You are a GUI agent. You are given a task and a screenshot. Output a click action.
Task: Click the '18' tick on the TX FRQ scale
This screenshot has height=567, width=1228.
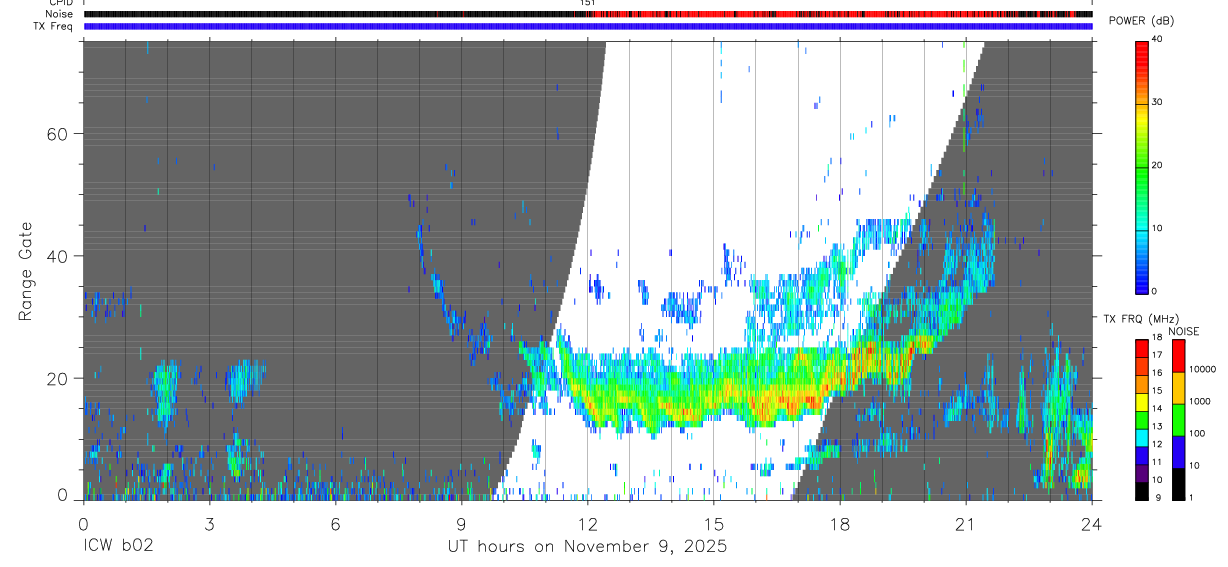pyautogui.click(x=1158, y=338)
